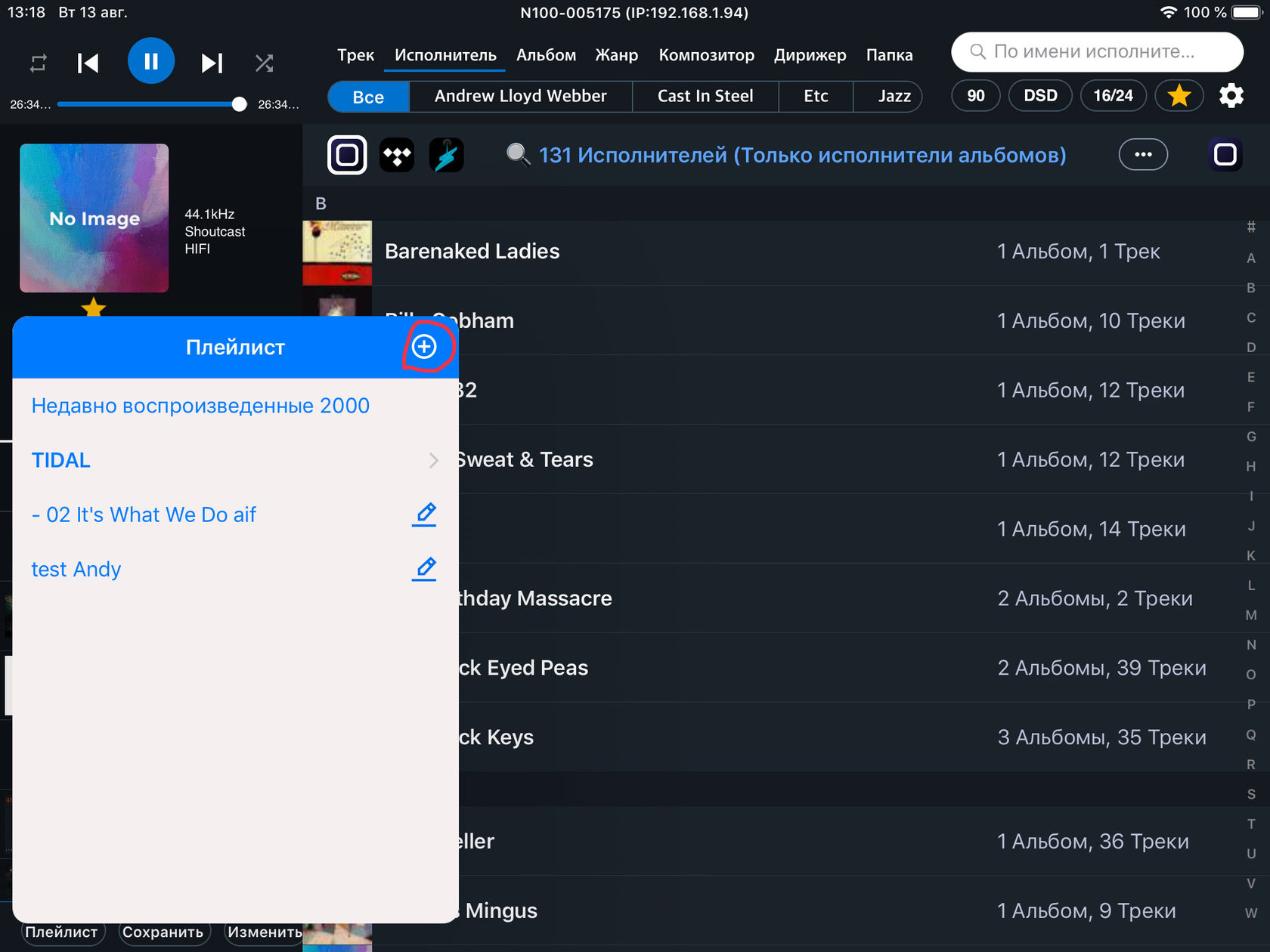Image resolution: width=1270 pixels, height=952 pixels.
Task: Toggle the 16/24 filter button
Action: (1113, 96)
